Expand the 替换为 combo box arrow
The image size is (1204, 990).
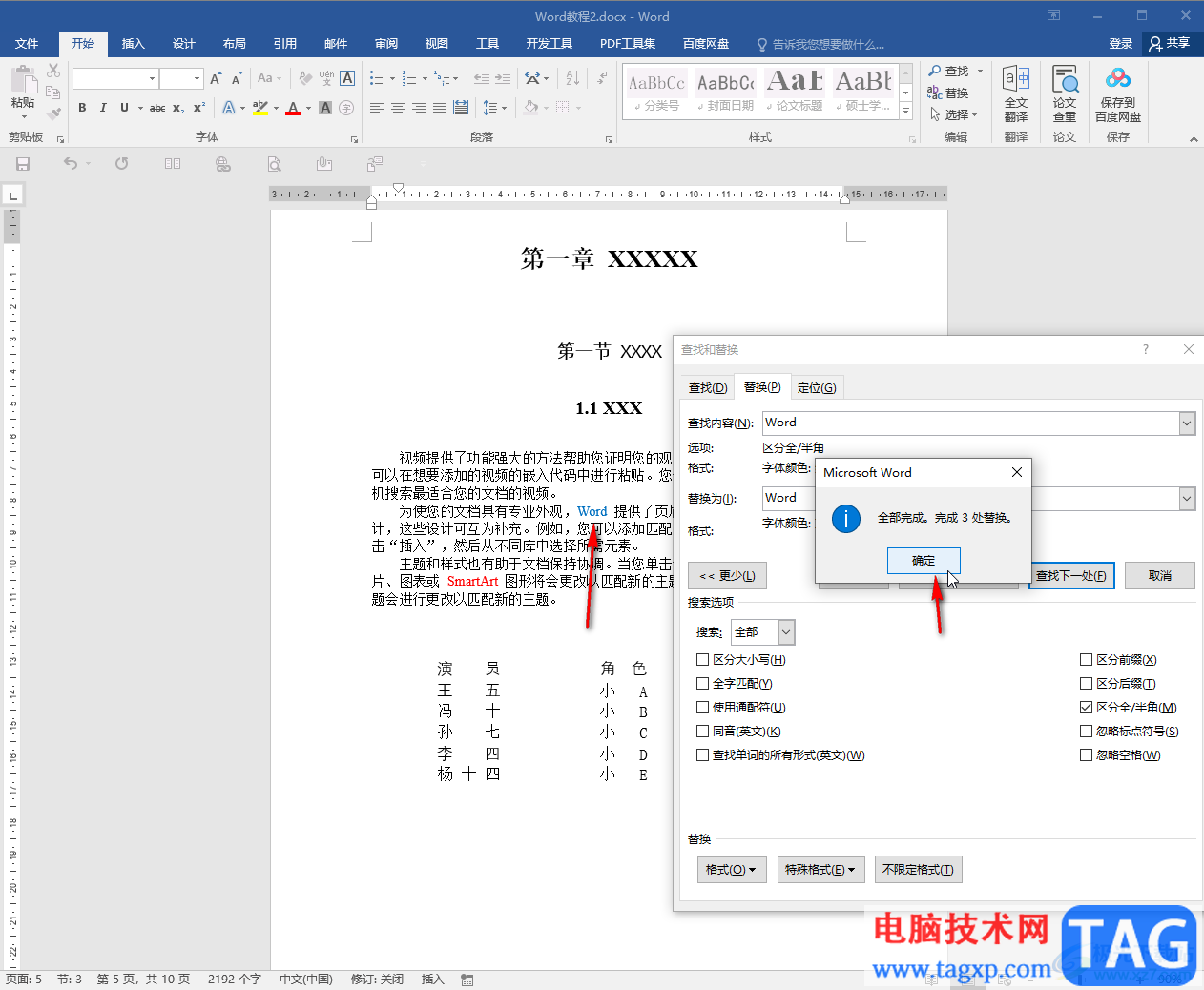[1187, 498]
